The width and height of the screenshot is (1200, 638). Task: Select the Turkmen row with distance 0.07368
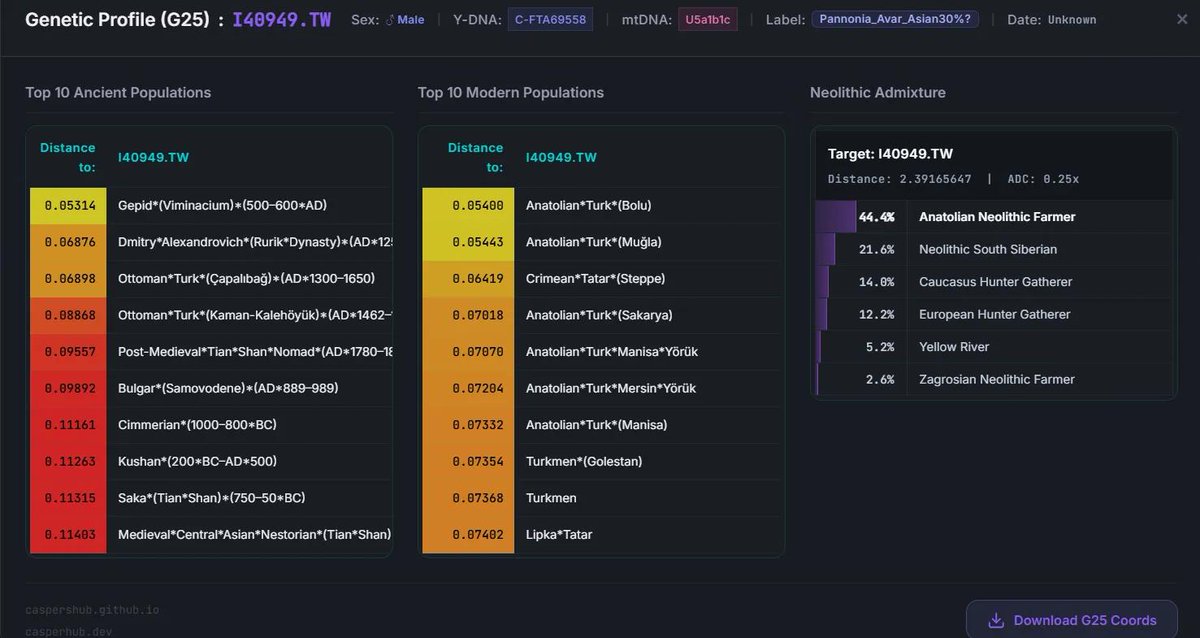pos(602,497)
